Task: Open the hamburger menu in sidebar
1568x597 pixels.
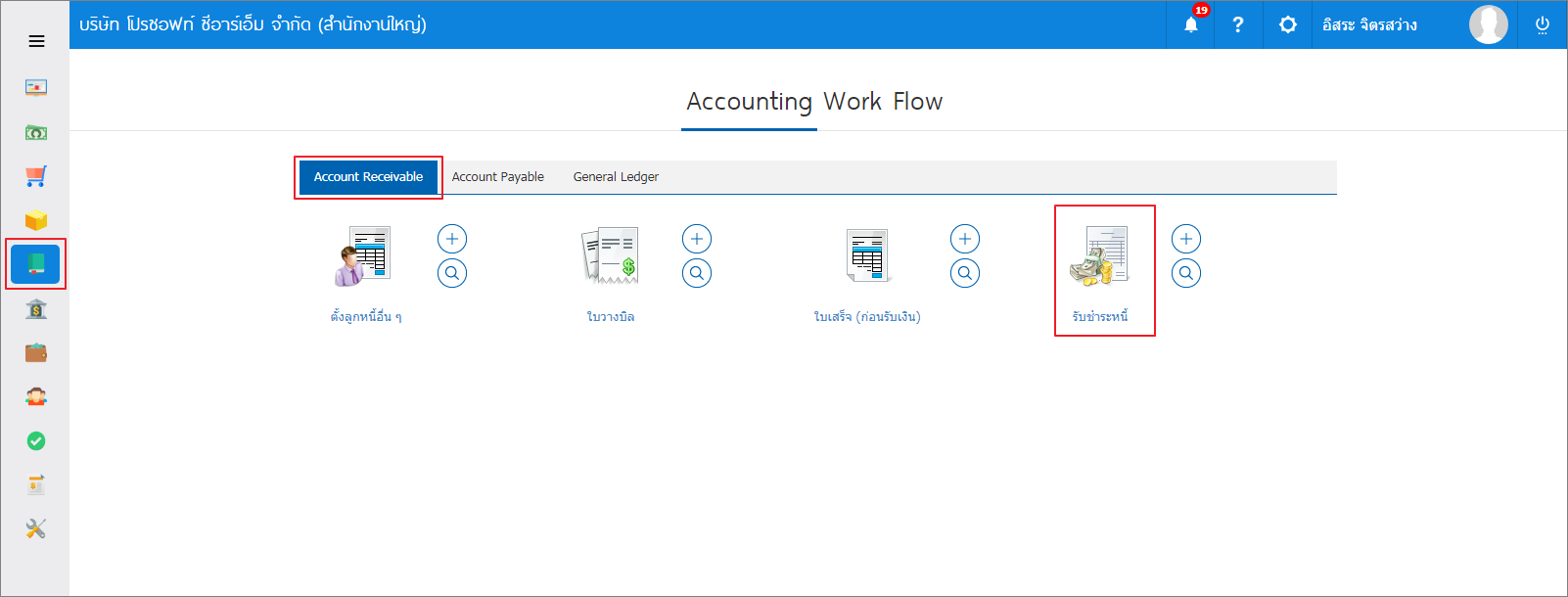Action: point(36,41)
